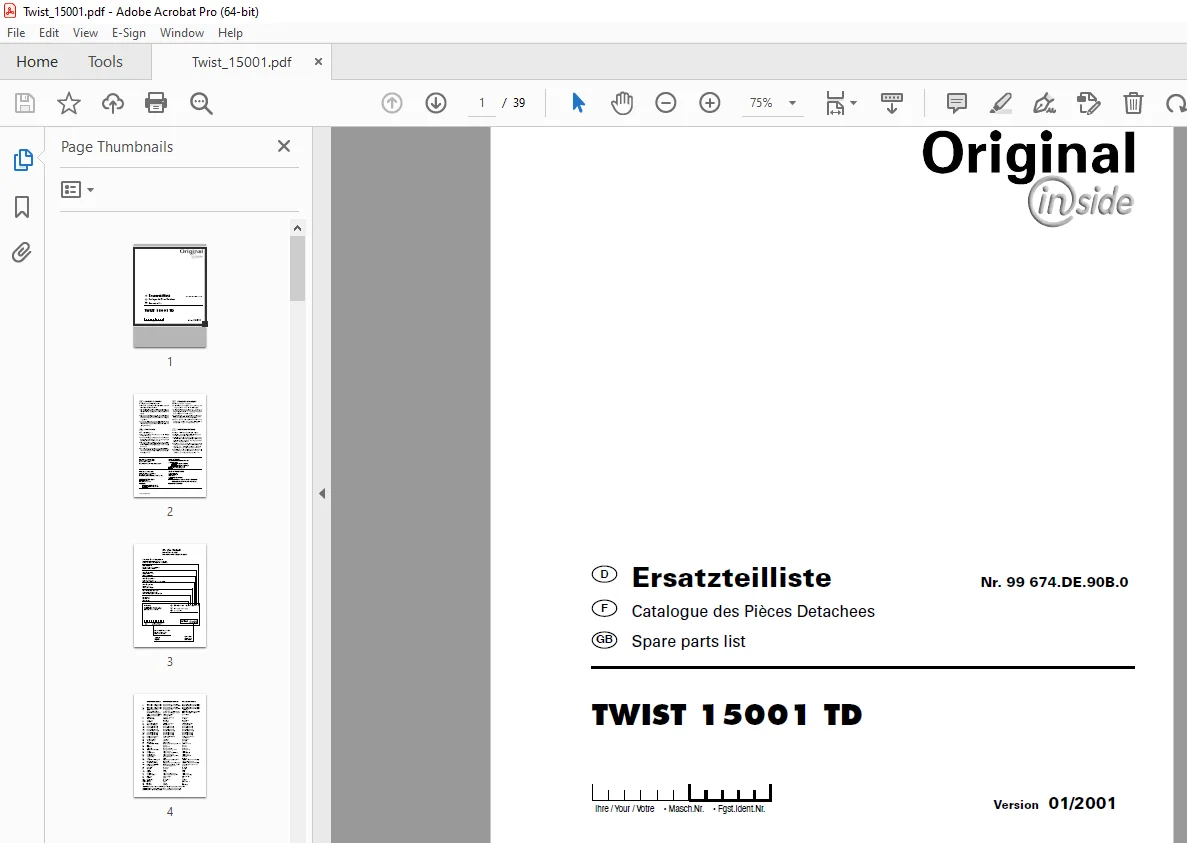The image size is (1187, 843).
Task: Open the Window menu
Action: (182, 33)
